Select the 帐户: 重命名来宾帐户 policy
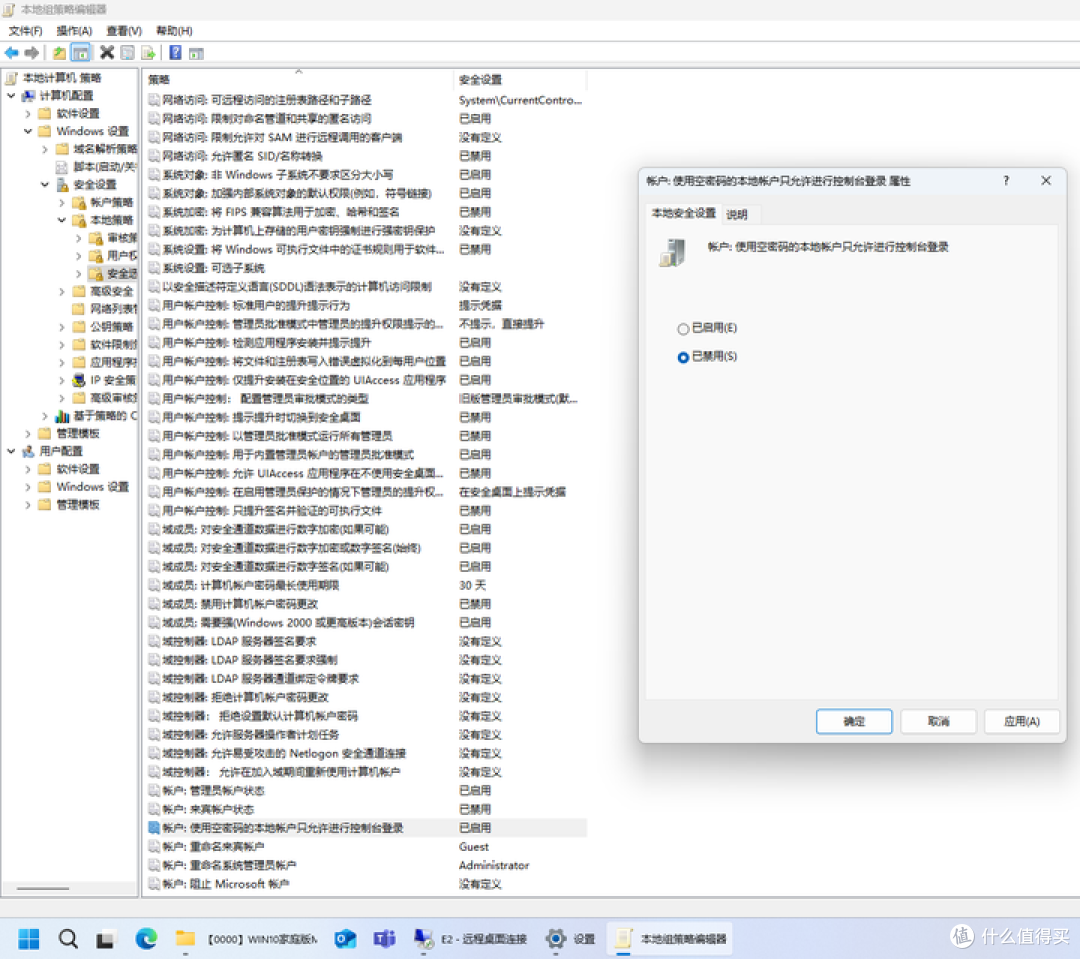The height and width of the screenshot is (959, 1080). click(214, 847)
